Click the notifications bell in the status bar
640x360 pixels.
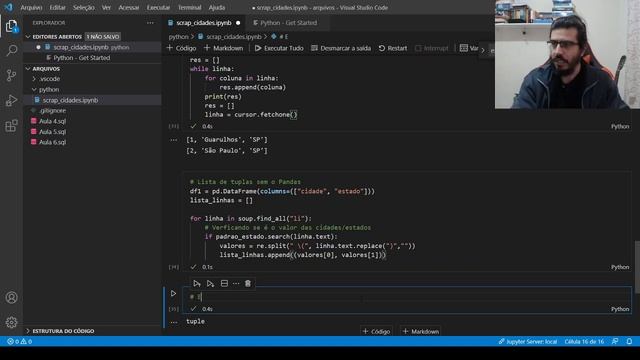click(629, 341)
